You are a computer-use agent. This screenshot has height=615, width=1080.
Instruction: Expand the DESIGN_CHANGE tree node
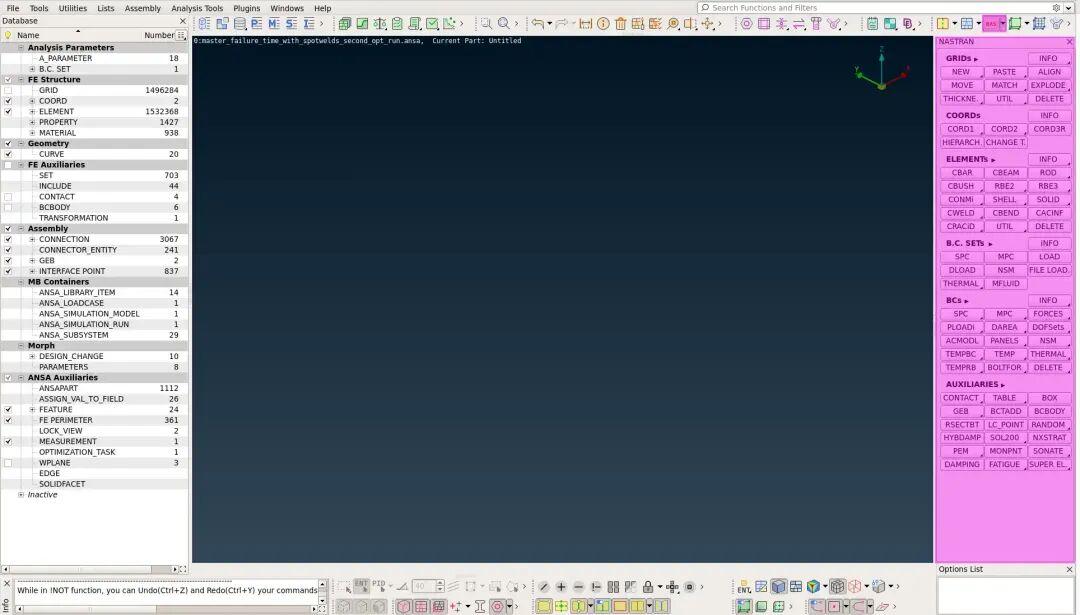[x=32, y=356]
